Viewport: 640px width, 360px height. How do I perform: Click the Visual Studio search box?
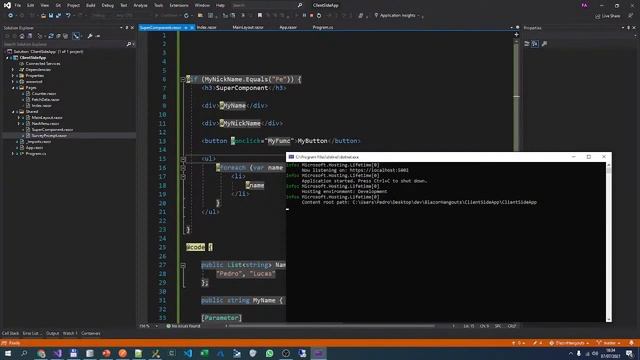click(267, 5)
